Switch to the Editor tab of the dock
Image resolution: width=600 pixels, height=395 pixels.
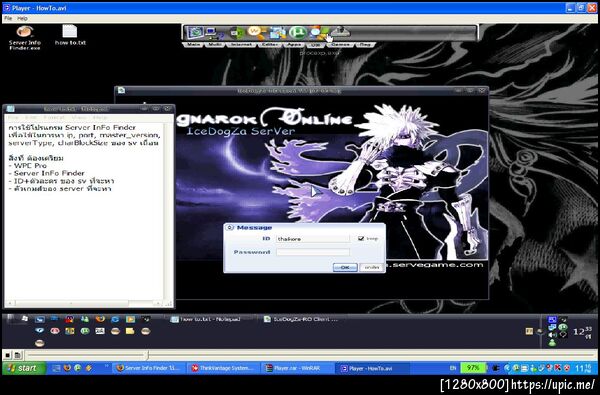(x=270, y=45)
